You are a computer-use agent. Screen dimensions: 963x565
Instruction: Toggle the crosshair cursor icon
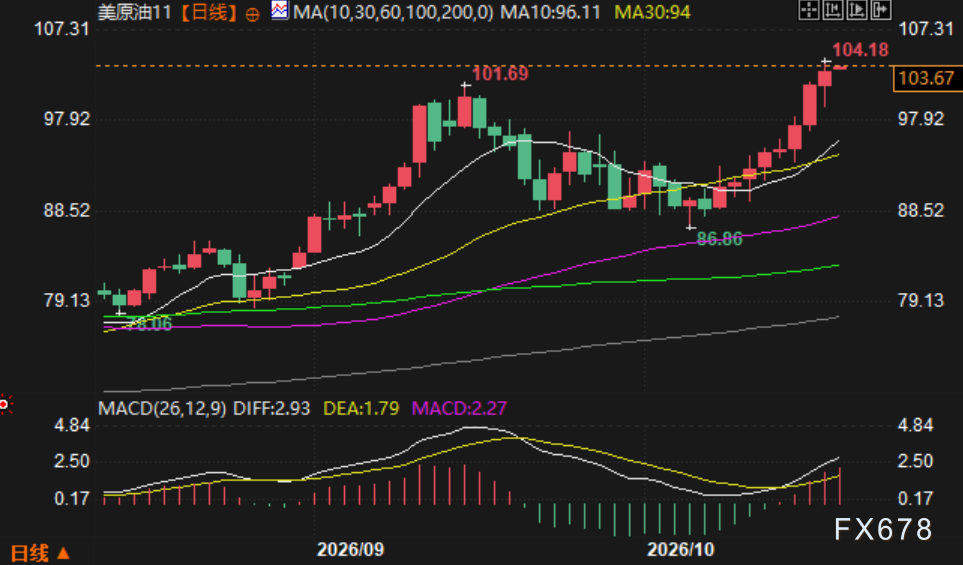[809, 9]
